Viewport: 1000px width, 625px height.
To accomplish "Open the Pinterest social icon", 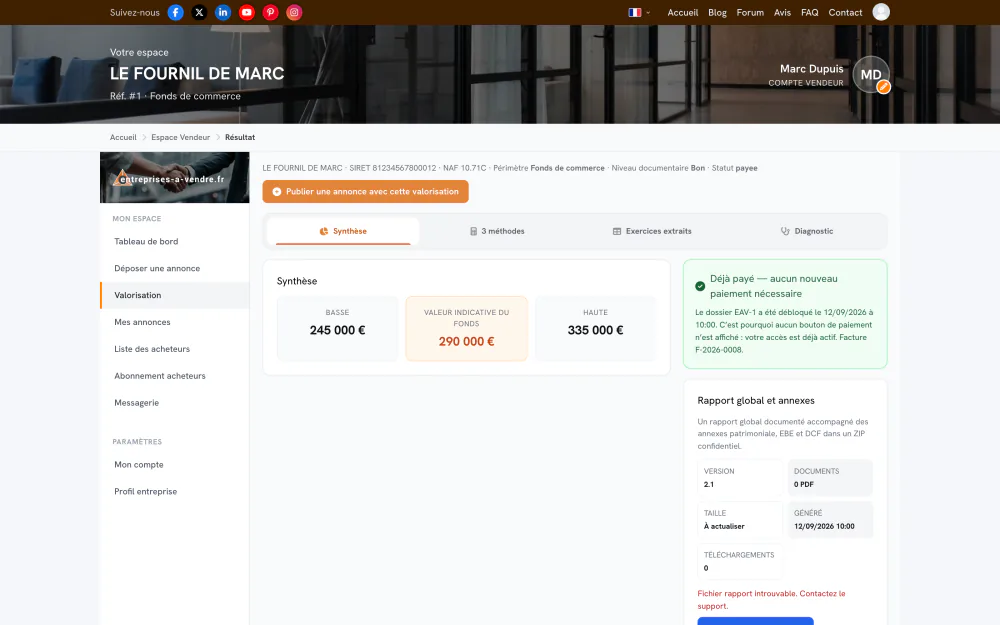I will click(x=270, y=12).
